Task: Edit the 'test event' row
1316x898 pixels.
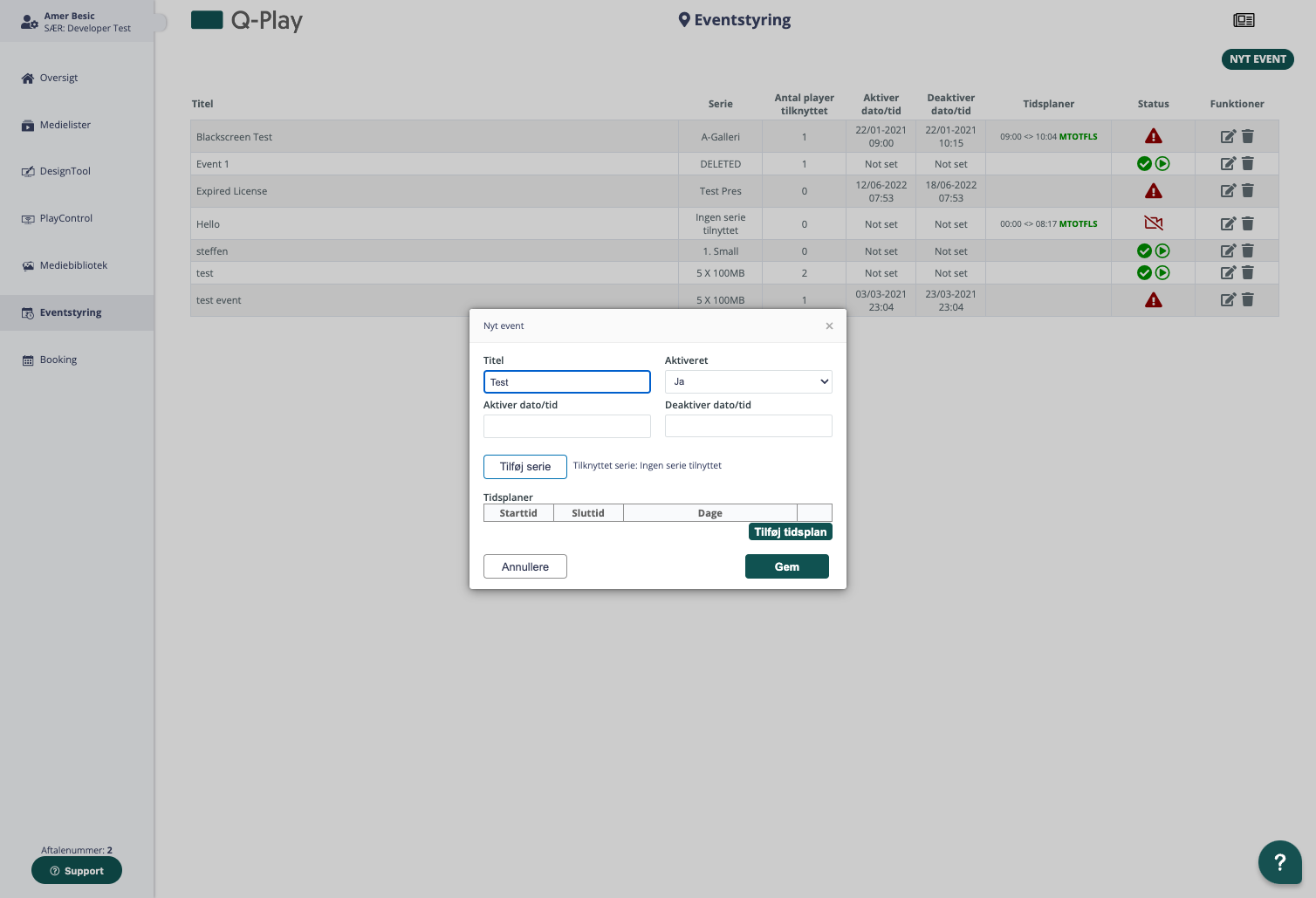Action: coord(1228,299)
